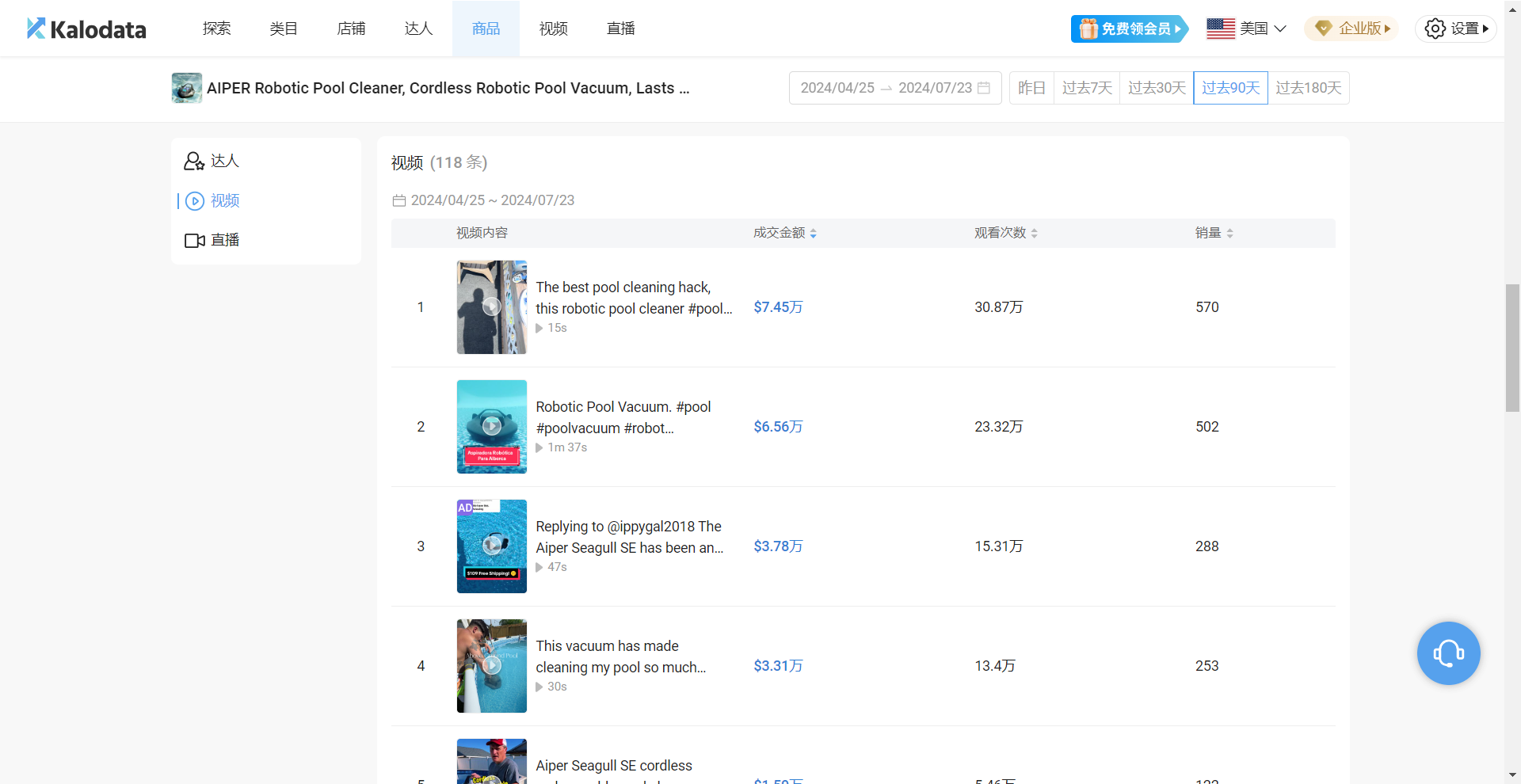
Task: Select the 过去30天 time range
Action: 1157,88
